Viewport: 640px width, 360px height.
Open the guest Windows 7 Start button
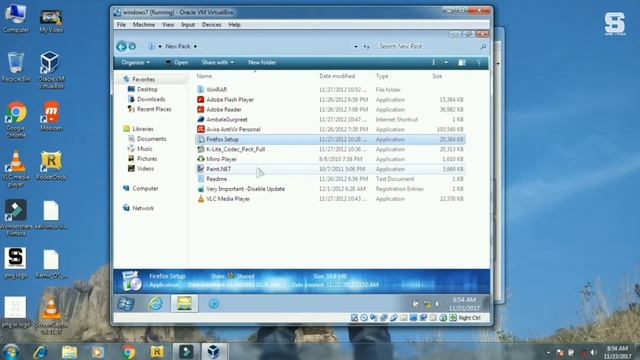(126, 304)
